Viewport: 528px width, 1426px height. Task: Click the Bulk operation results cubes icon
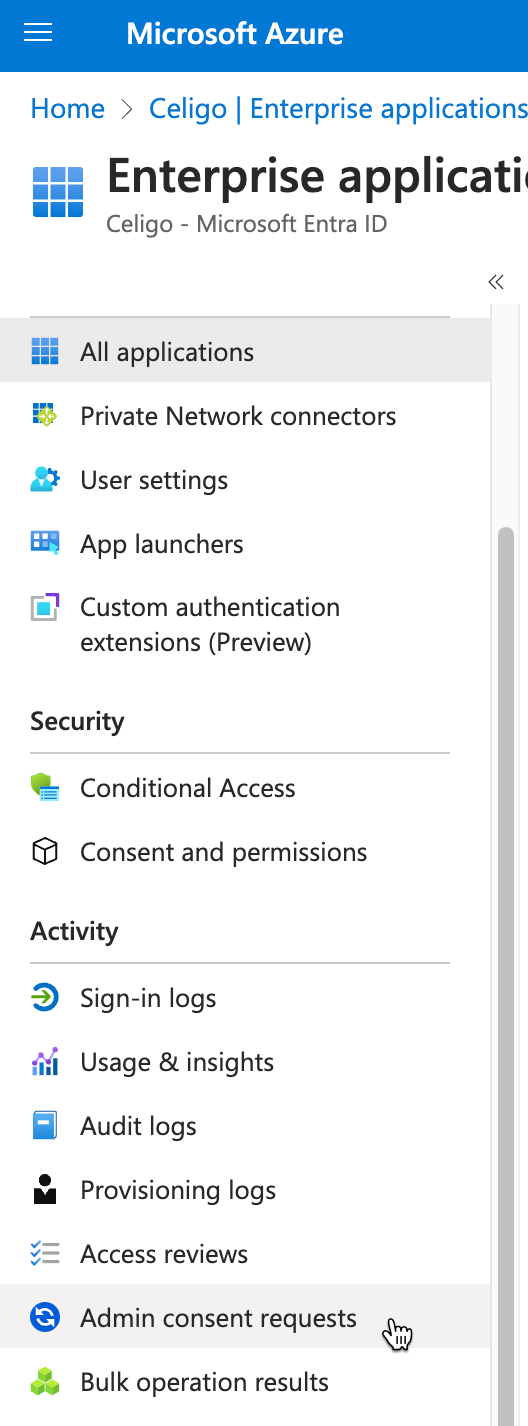pos(45,1382)
